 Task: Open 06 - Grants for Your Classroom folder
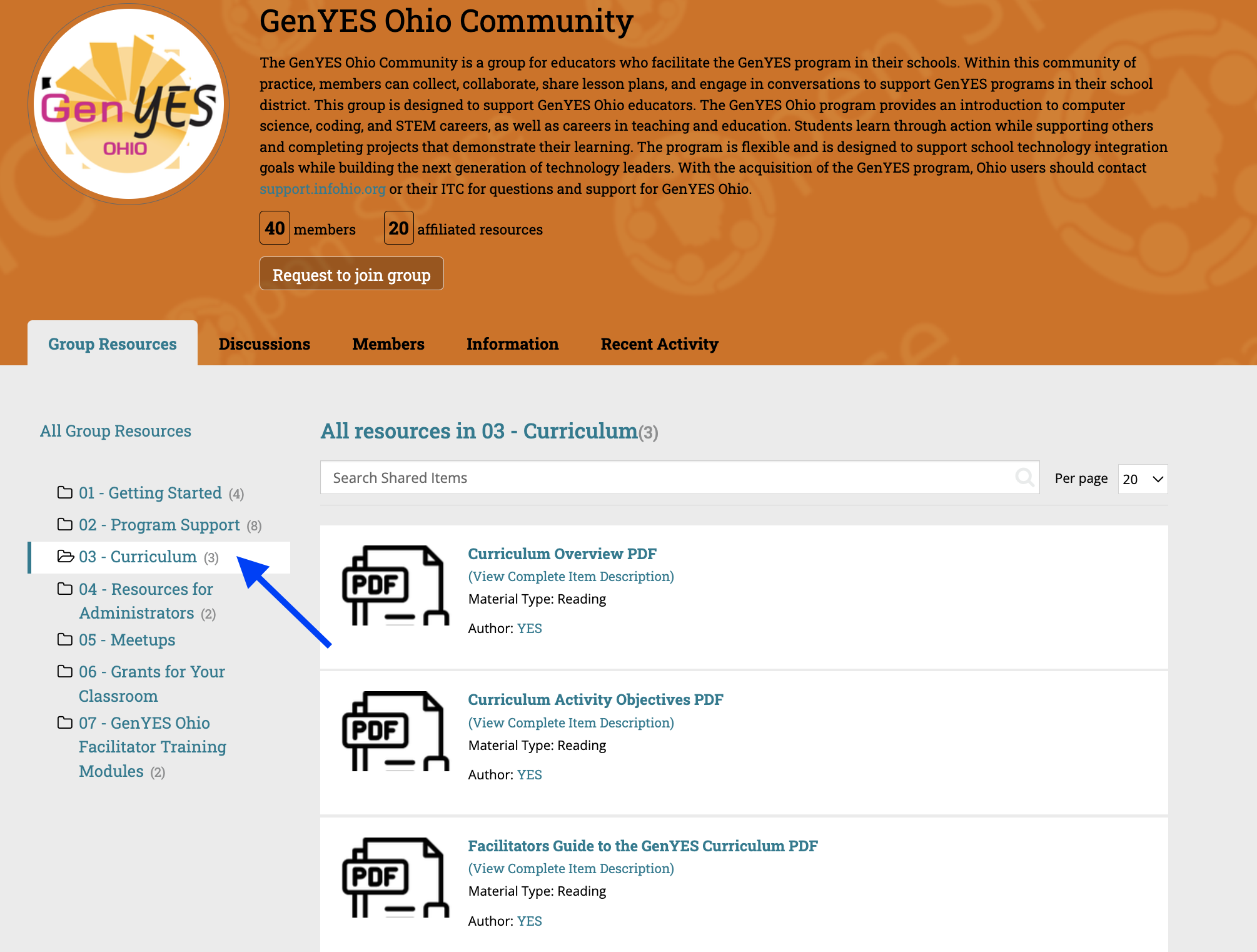[x=152, y=684]
